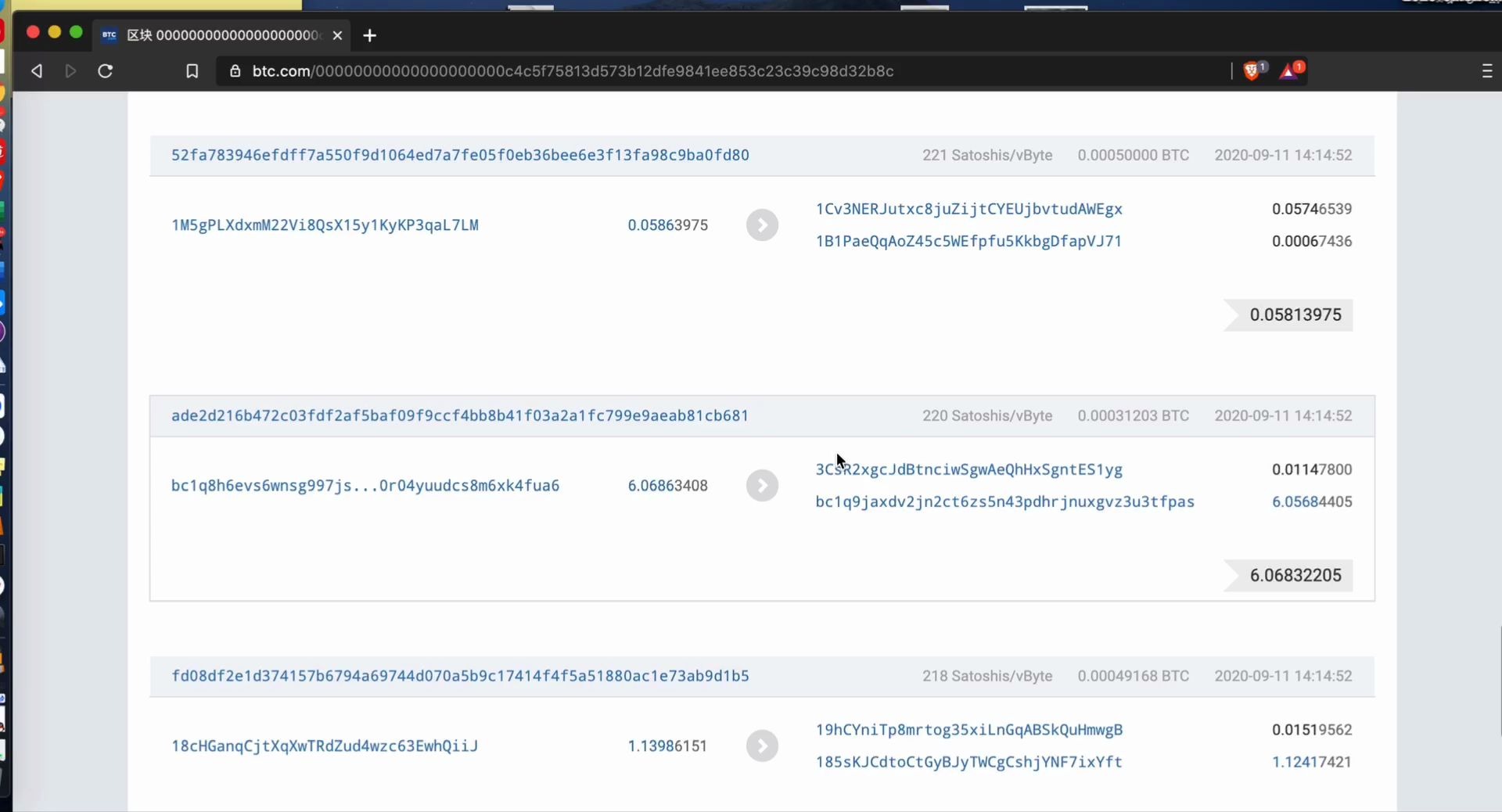Open transaction hash 52fa783946efdff7...

click(460, 155)
